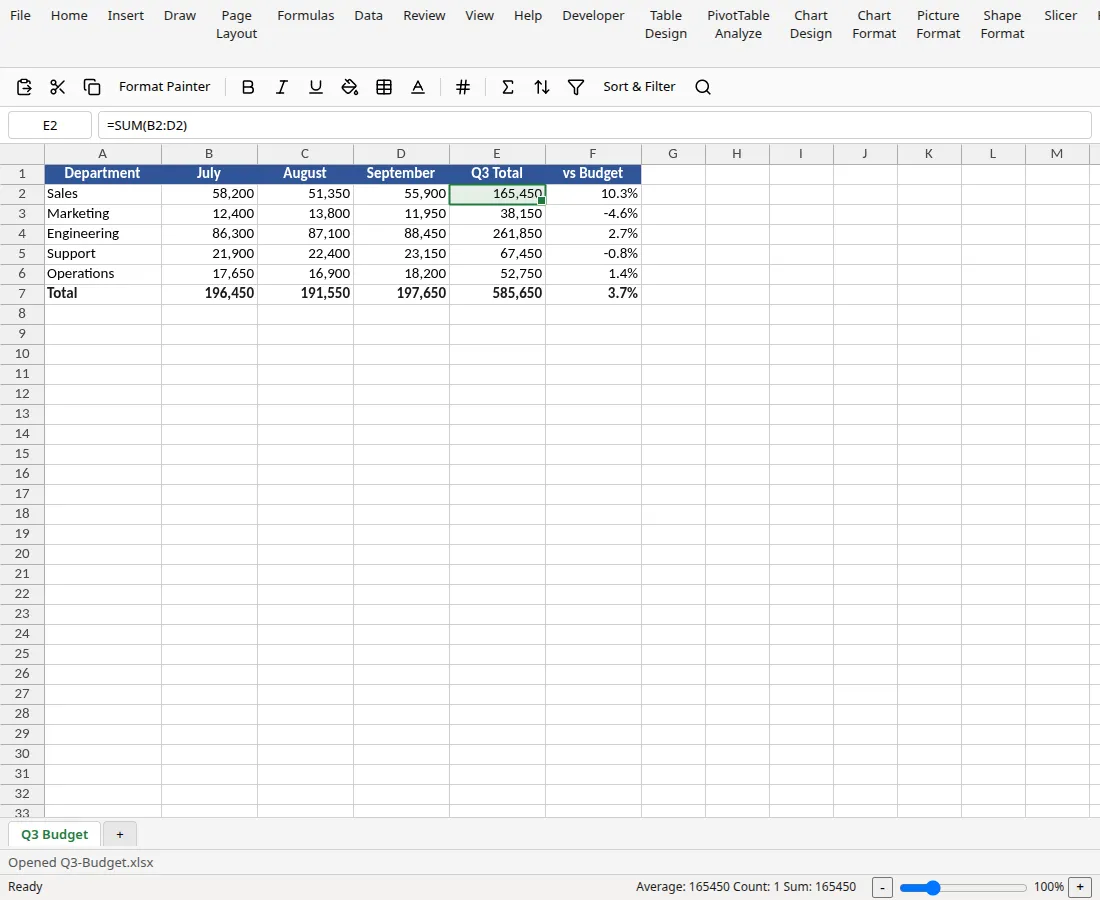Select the Marketing cell
Viewport: 1100px width, 900px height.
tap(102, 214)
